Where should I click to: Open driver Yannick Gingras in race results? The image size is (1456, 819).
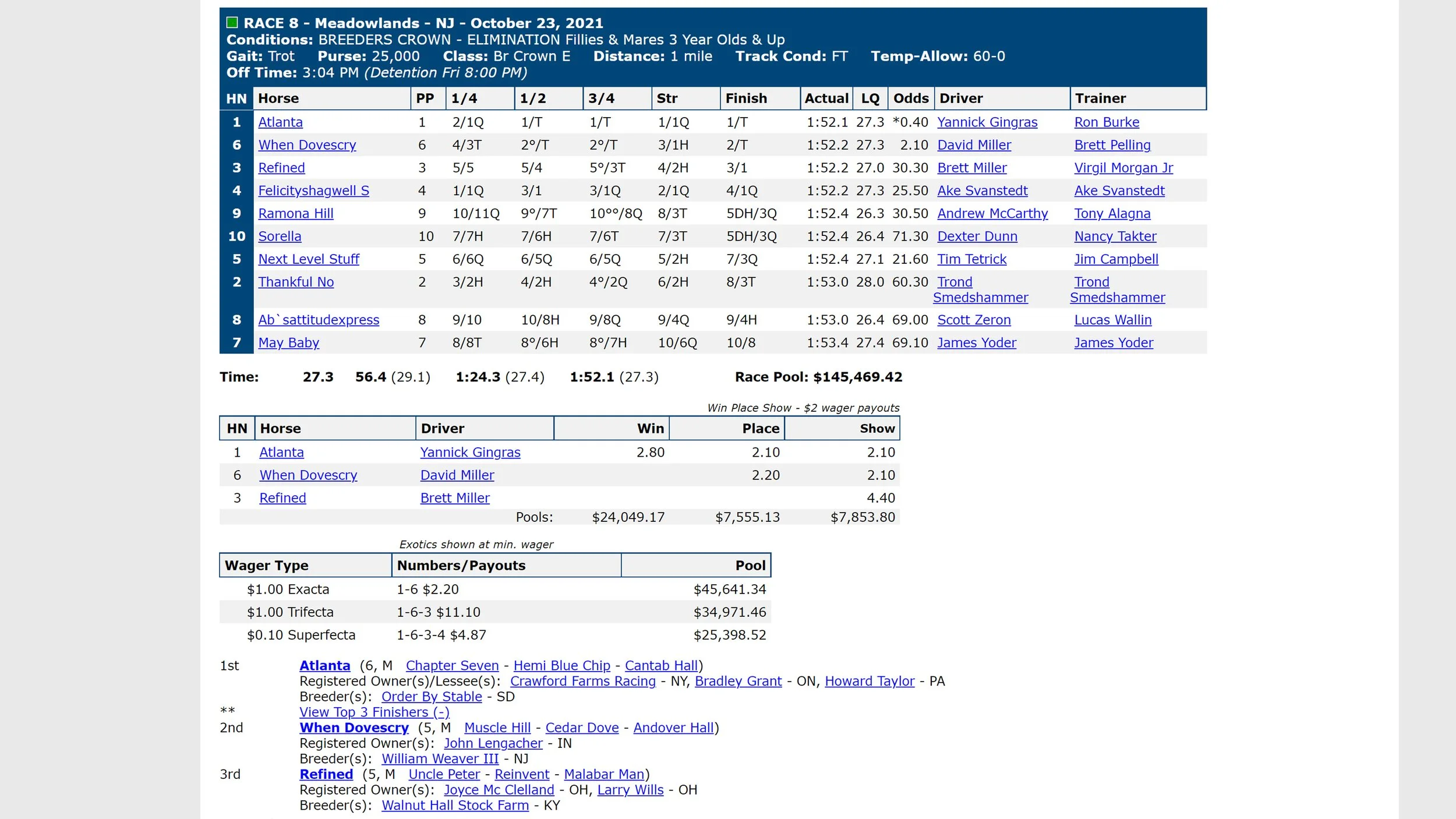click(987, 122)
